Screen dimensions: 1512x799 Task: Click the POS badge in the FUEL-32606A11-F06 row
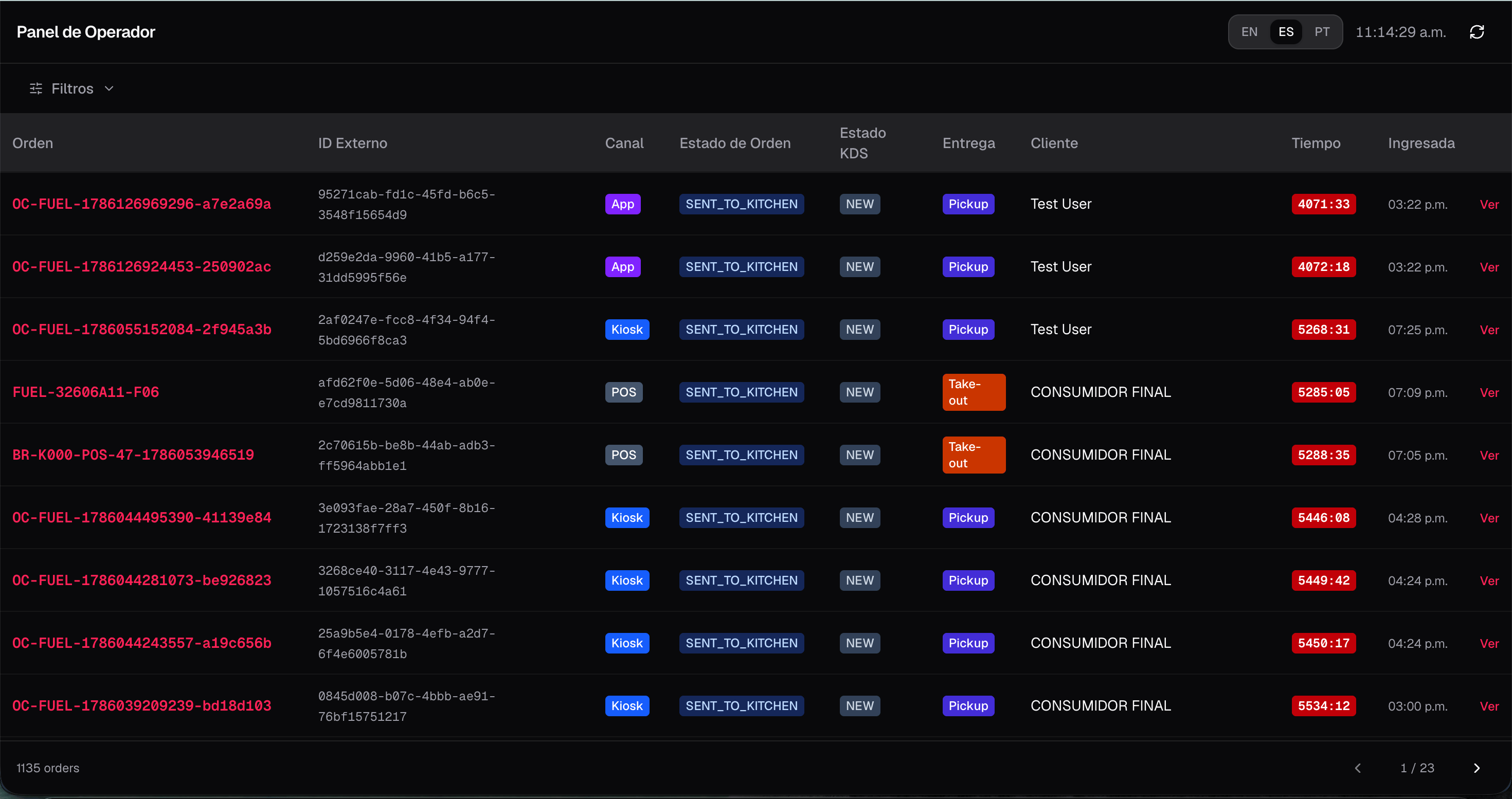(x=624, y=392)
